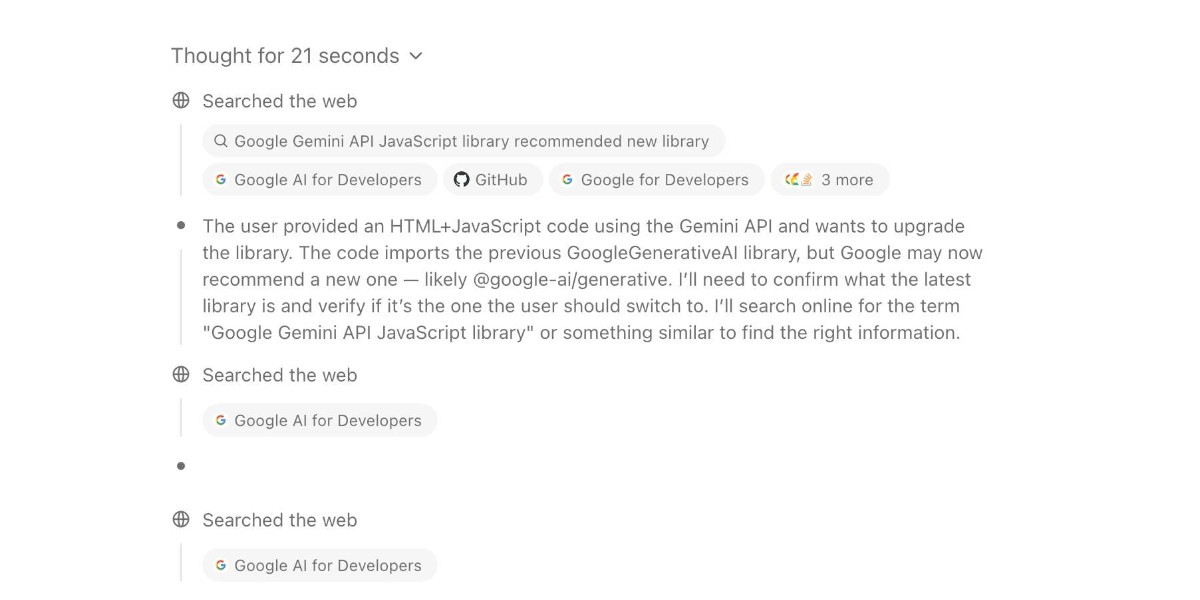Click the globe icon of the second web search

point(181,375)
